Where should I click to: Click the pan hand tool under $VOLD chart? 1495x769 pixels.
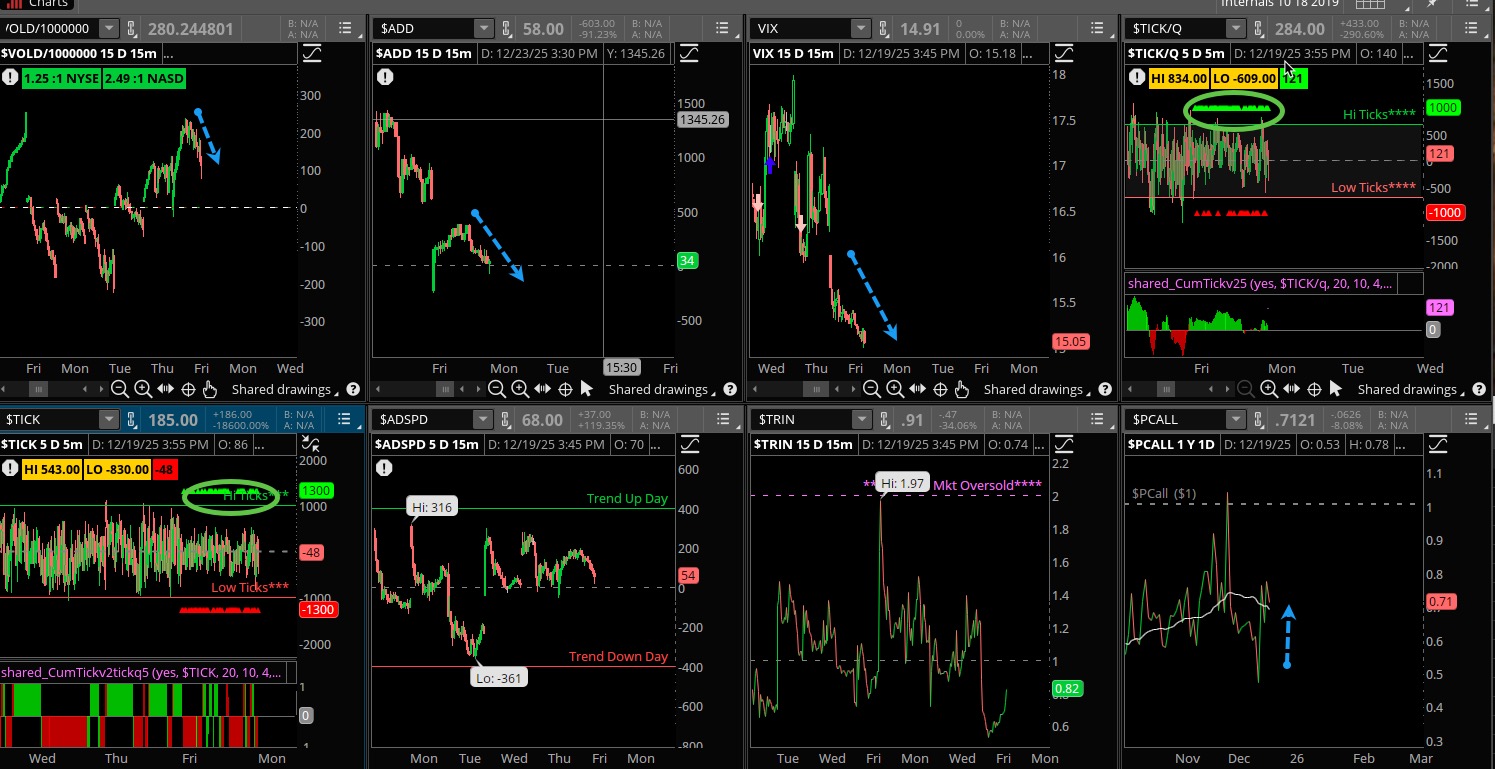(210, 389)
